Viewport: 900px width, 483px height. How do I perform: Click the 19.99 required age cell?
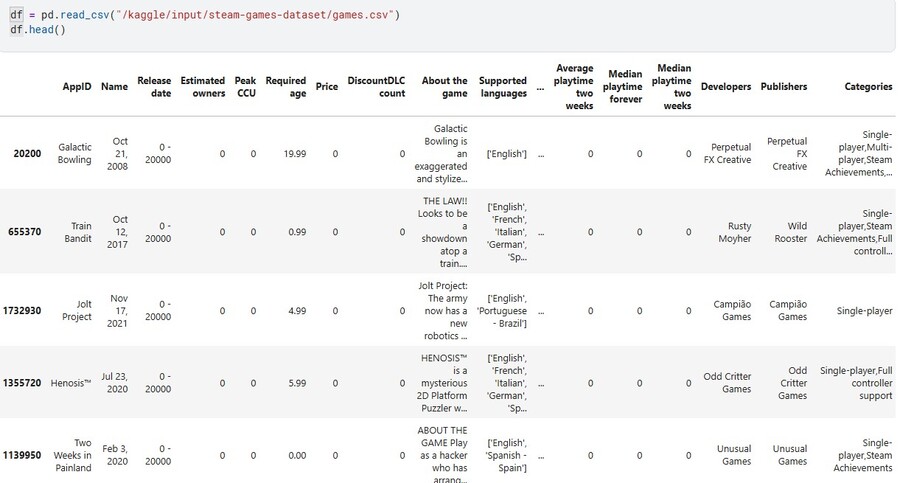(x=294, y=154)
